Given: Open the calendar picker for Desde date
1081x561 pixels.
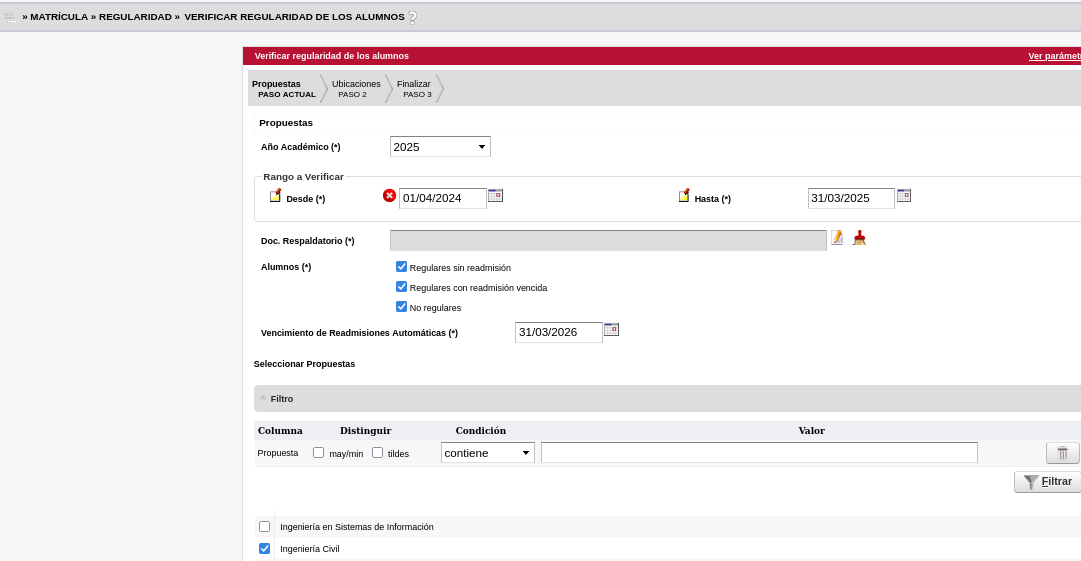Looking at the screenshot, I should pos(496,196).
